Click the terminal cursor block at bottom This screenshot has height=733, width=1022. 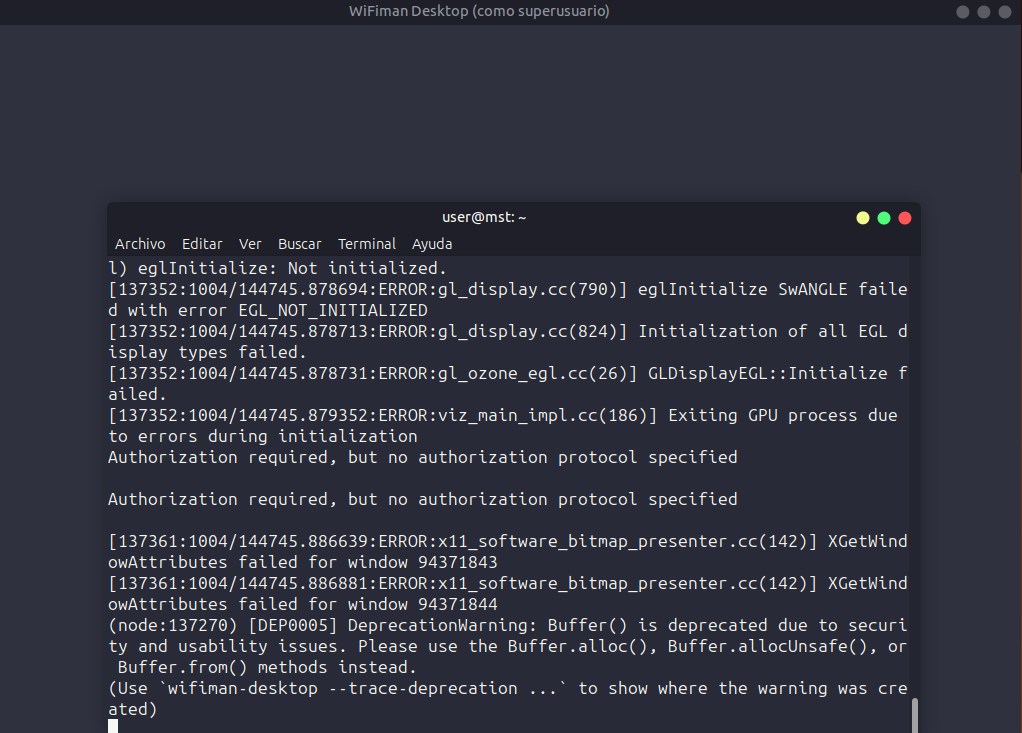click(113, 726)
